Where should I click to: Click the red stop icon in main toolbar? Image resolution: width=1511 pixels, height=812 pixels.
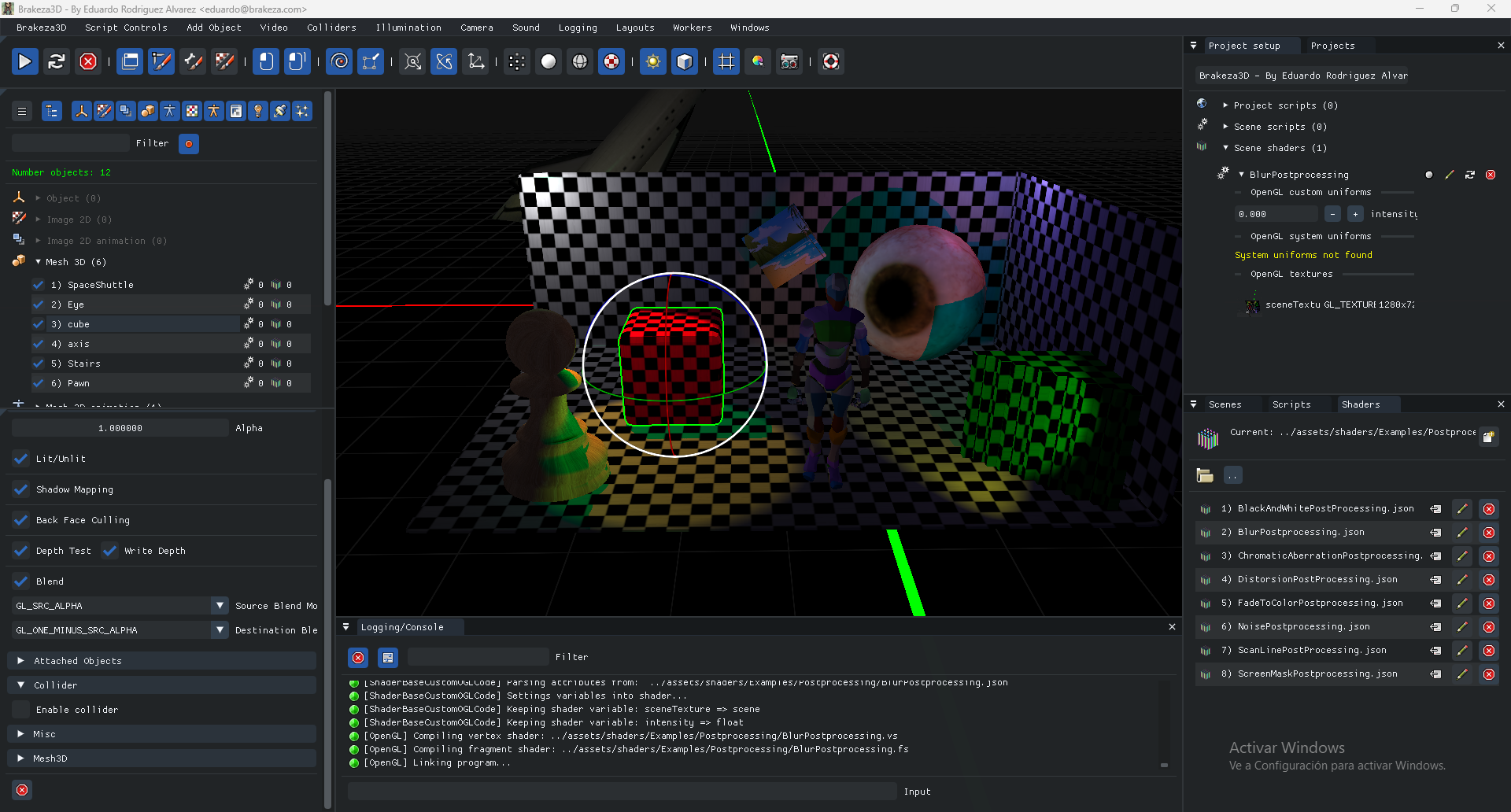[x=88, y=61]
